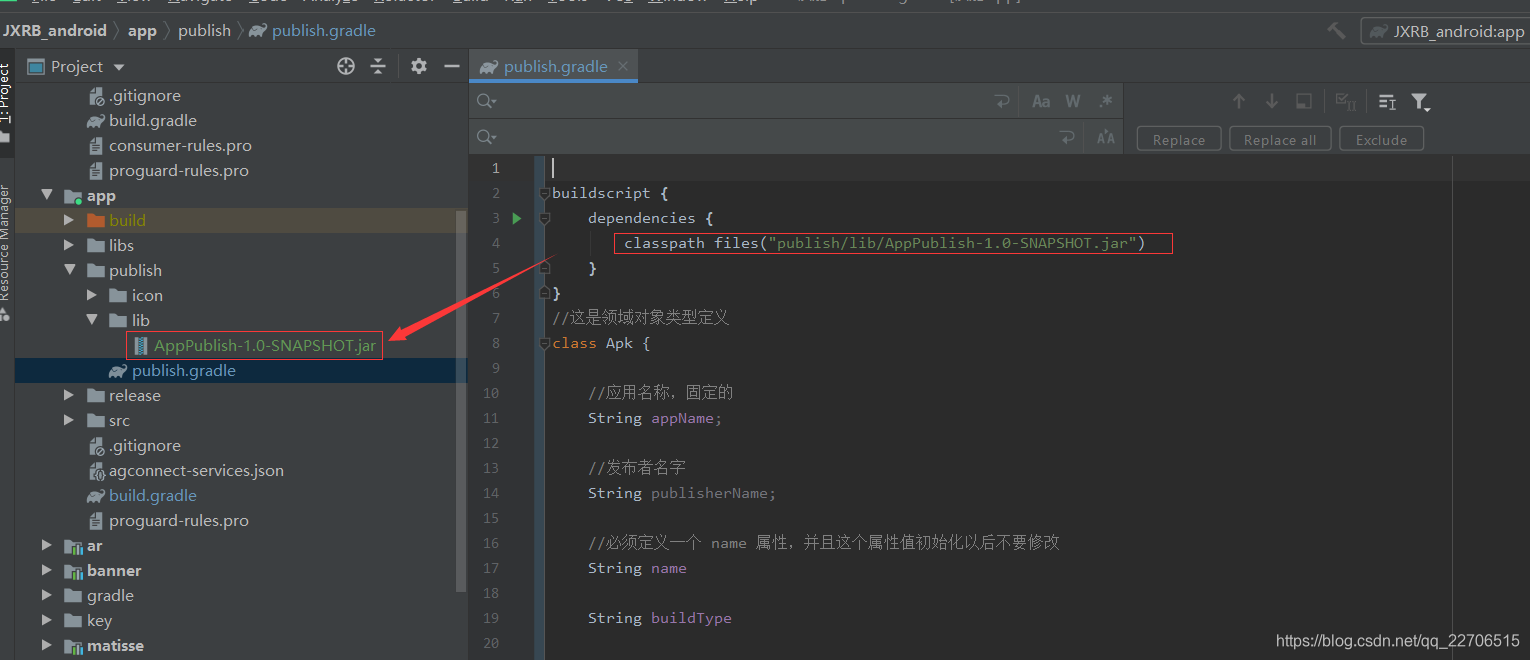Select app's proguard-rules.pro file
This screenshot has width=1530, height=660.
coord(178,520)
